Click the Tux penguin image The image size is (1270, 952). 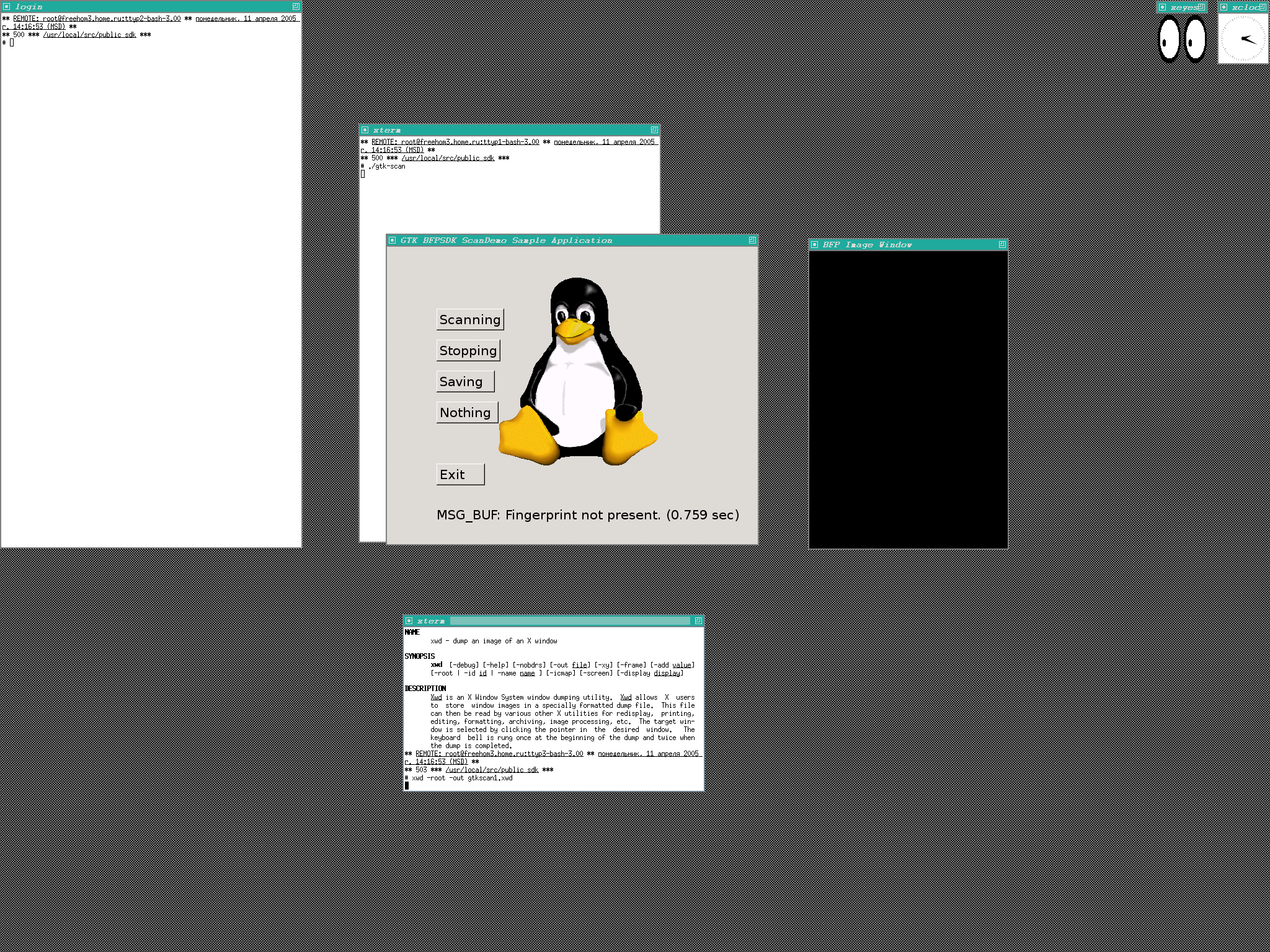tap(578, 372)
